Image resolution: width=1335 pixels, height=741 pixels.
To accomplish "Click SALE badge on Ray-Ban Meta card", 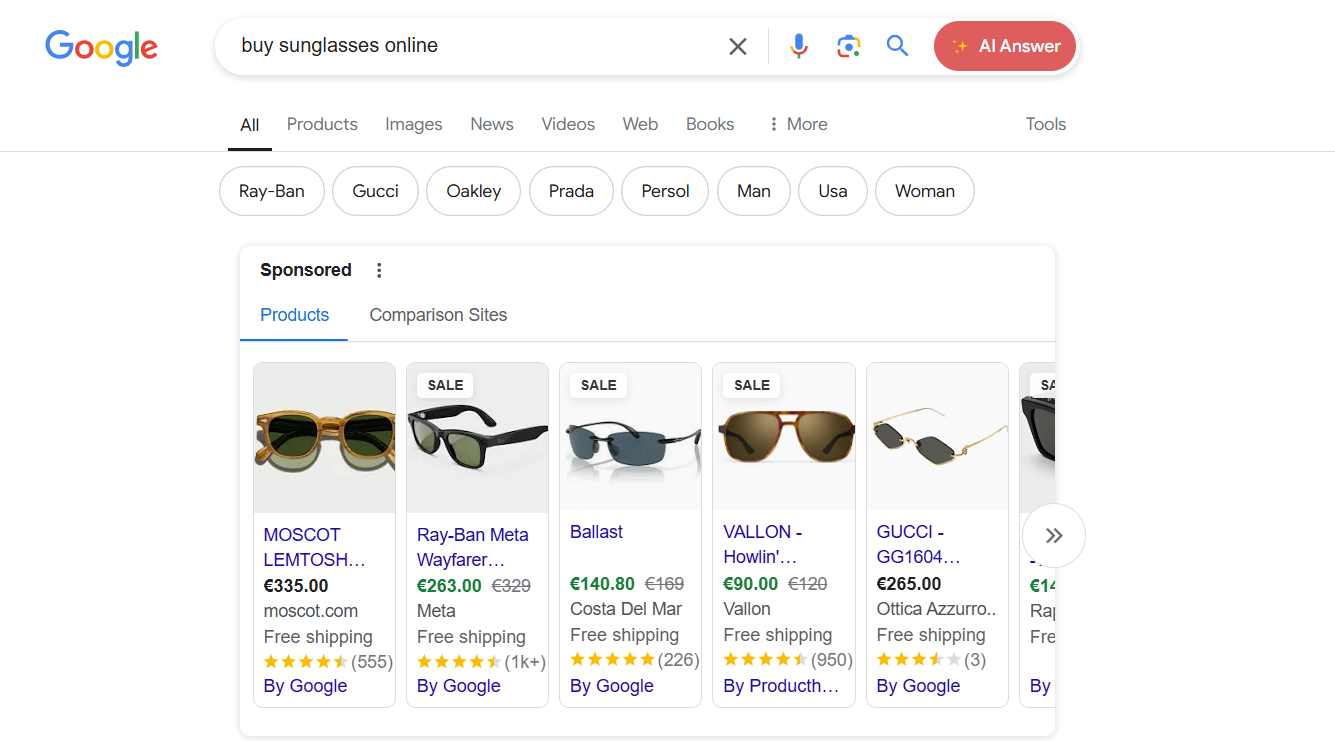I will click(445, 385).
